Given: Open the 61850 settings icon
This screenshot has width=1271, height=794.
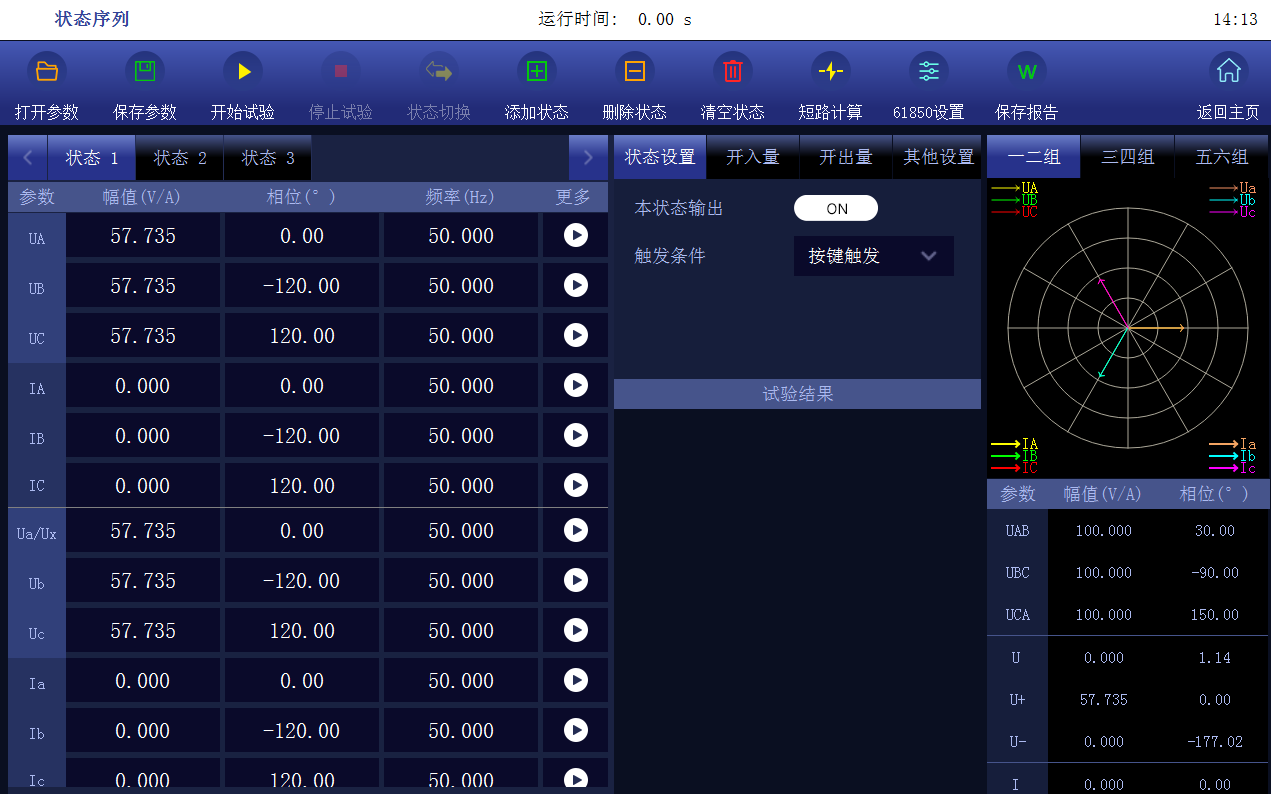Looking at the screenshot, I should (929, 71).
